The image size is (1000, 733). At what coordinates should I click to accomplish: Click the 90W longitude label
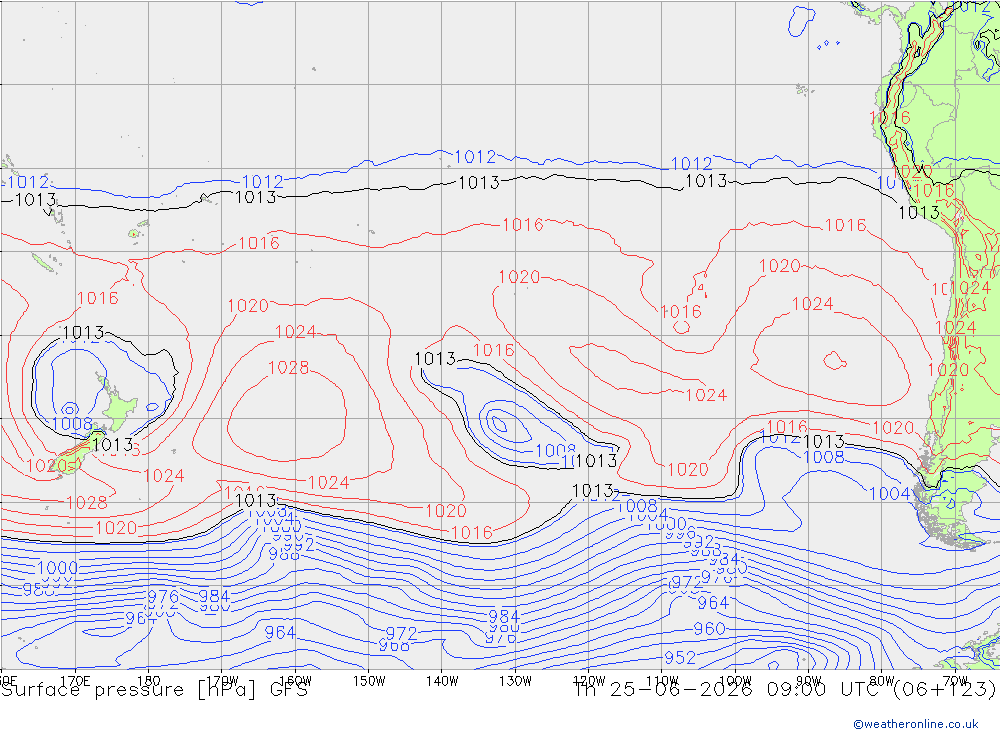pos(809,681)
